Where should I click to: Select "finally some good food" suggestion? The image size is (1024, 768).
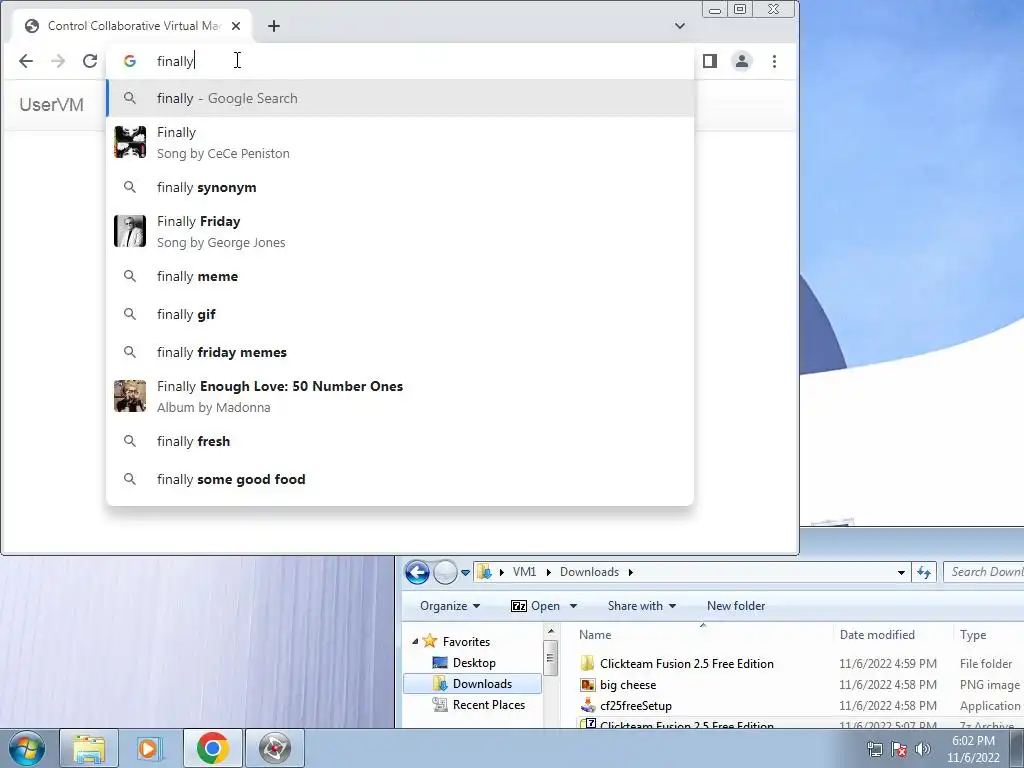(400, 479)
